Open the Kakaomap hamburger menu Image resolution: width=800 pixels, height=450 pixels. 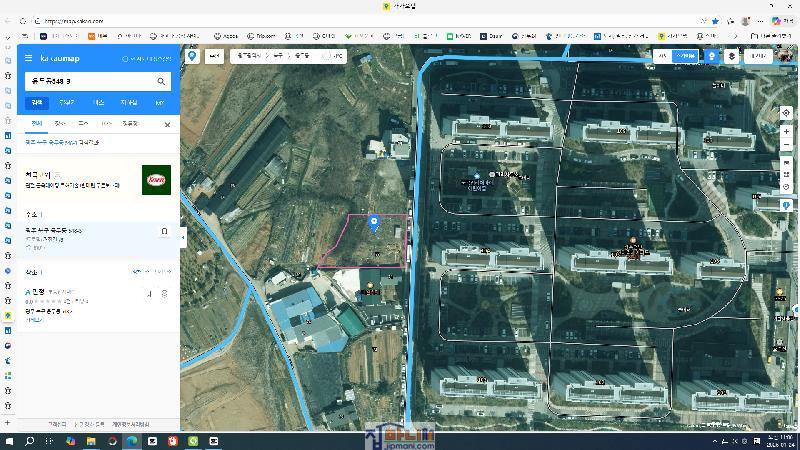tap(30, 59)
